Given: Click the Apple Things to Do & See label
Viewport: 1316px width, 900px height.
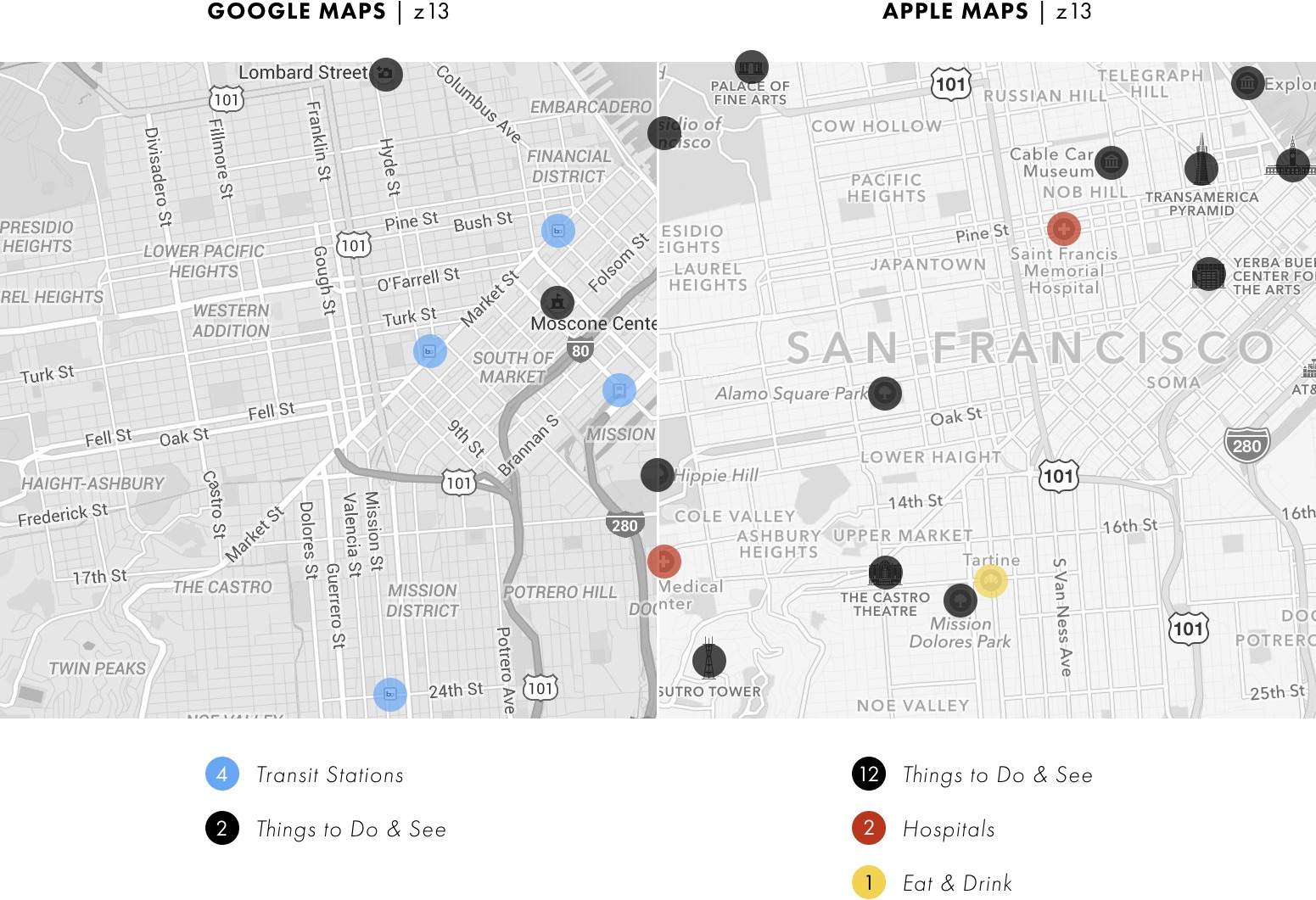Looking at the screenshot, I should coord(998,775).
